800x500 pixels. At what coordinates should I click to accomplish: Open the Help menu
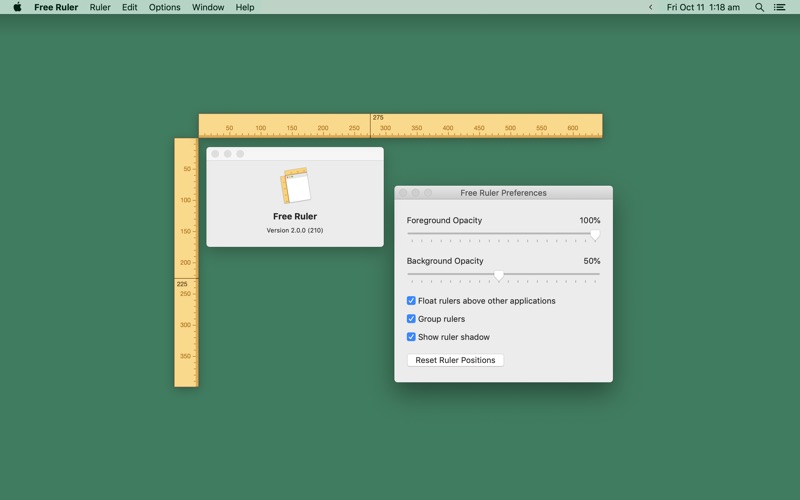point(245,7)
